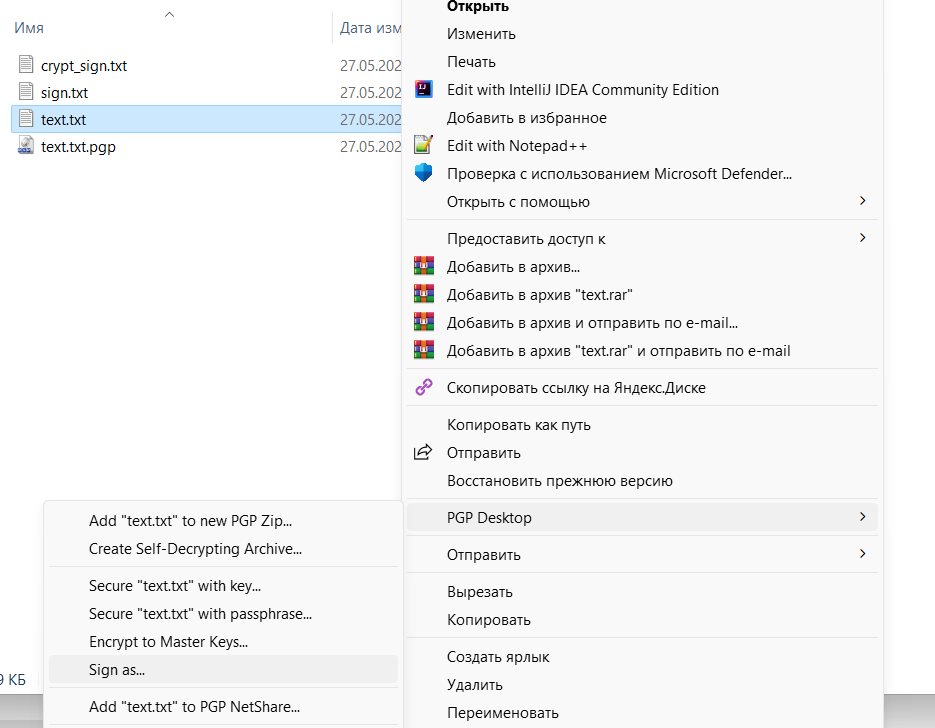Choose 'Create Self-Decrypting Archive...'

(223, 549)
